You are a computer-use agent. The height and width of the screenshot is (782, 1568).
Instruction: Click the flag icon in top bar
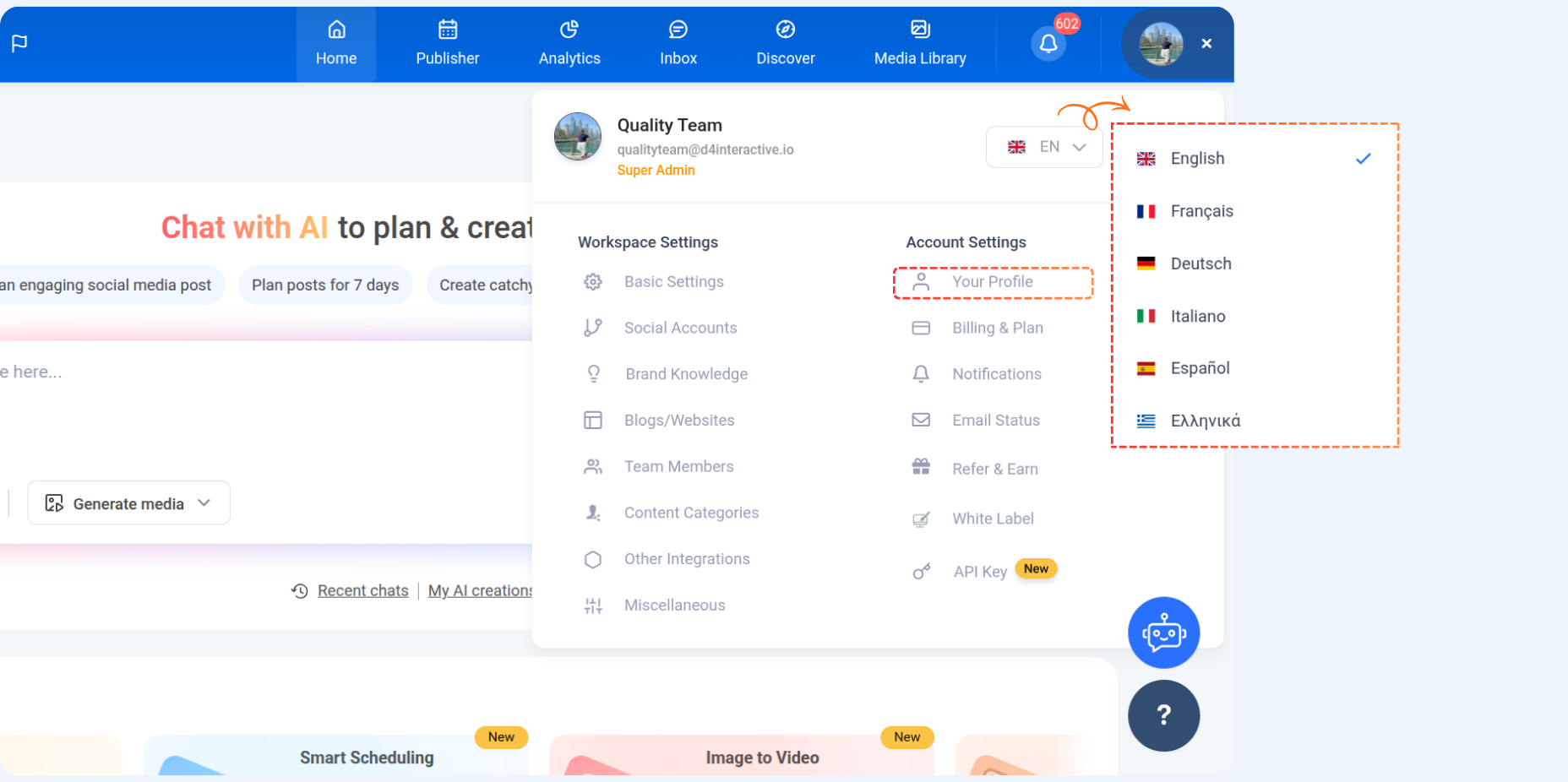(x=19, y=43)
